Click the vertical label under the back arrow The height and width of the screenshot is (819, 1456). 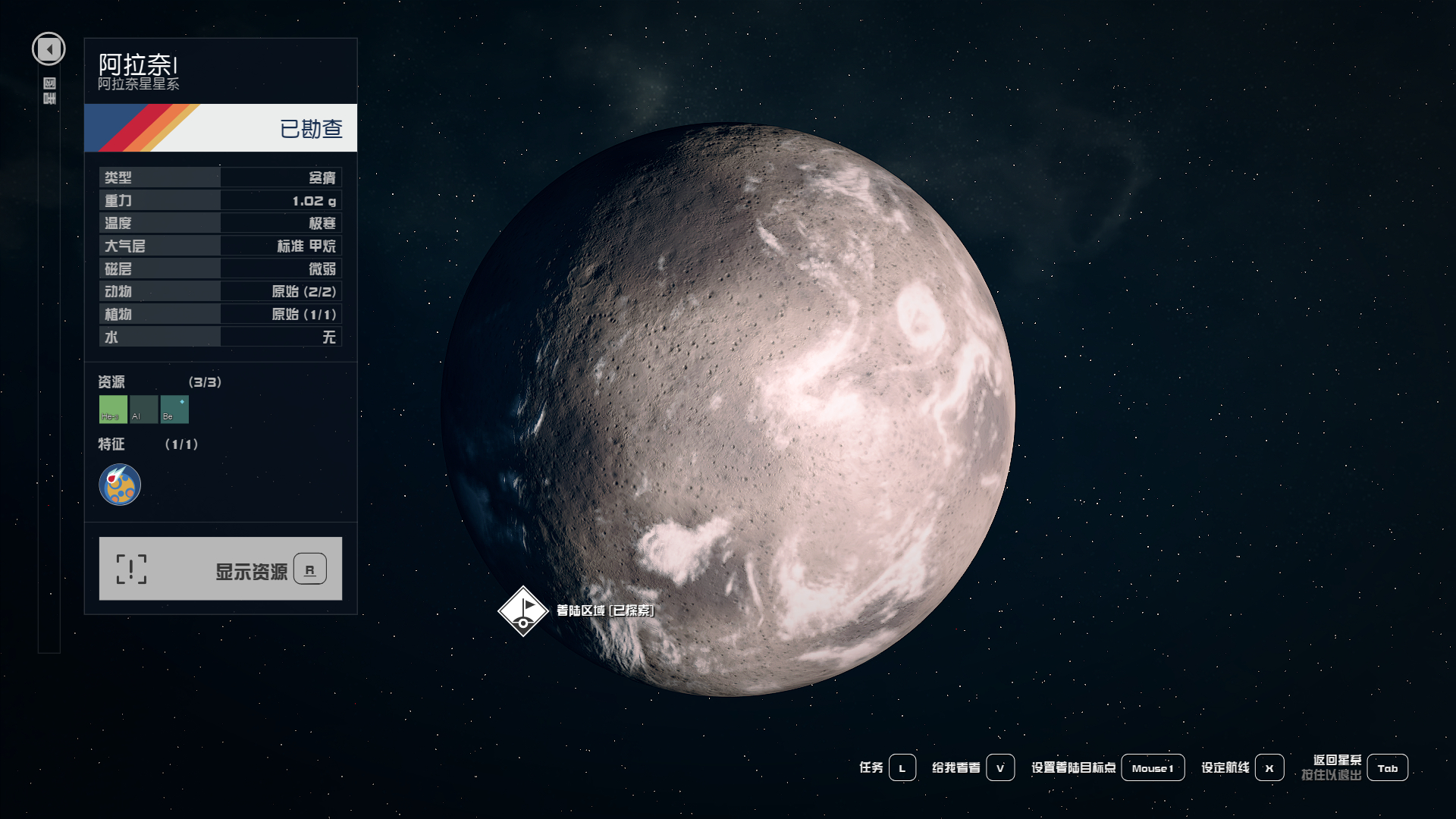(49, 91)
